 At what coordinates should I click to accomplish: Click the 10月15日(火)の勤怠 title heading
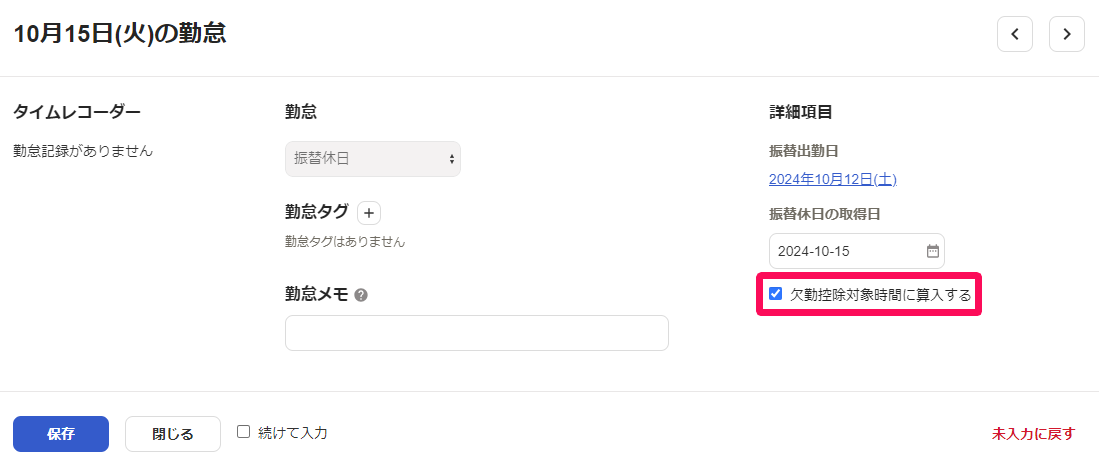click(120, 34)
